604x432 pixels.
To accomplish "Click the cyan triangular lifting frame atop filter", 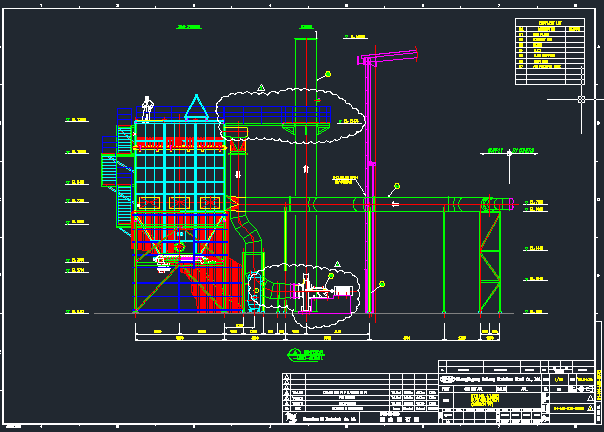I will 196,107.
